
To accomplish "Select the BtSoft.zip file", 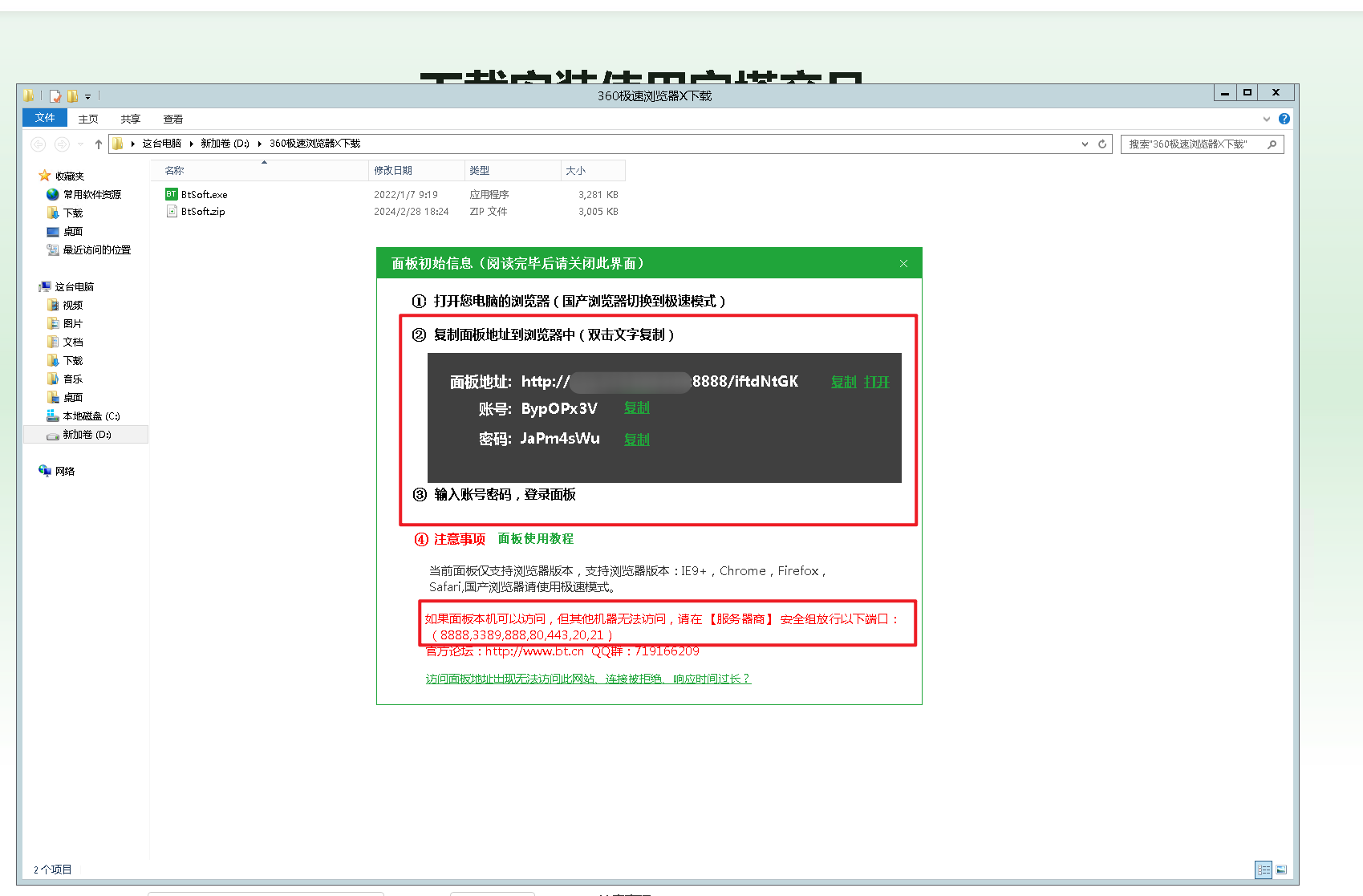I will pyautogui.click(x=202, y=212).
